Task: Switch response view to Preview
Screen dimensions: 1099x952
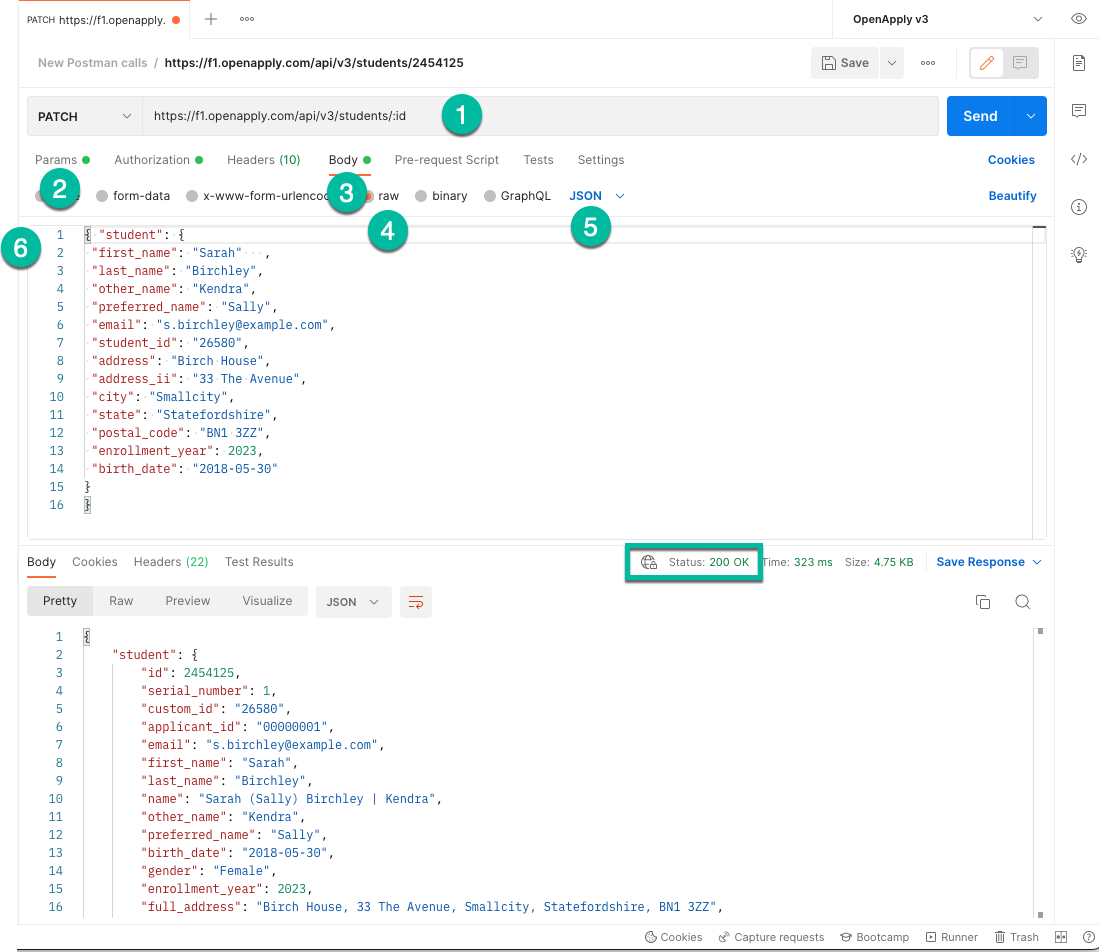Action: [188, 601]
